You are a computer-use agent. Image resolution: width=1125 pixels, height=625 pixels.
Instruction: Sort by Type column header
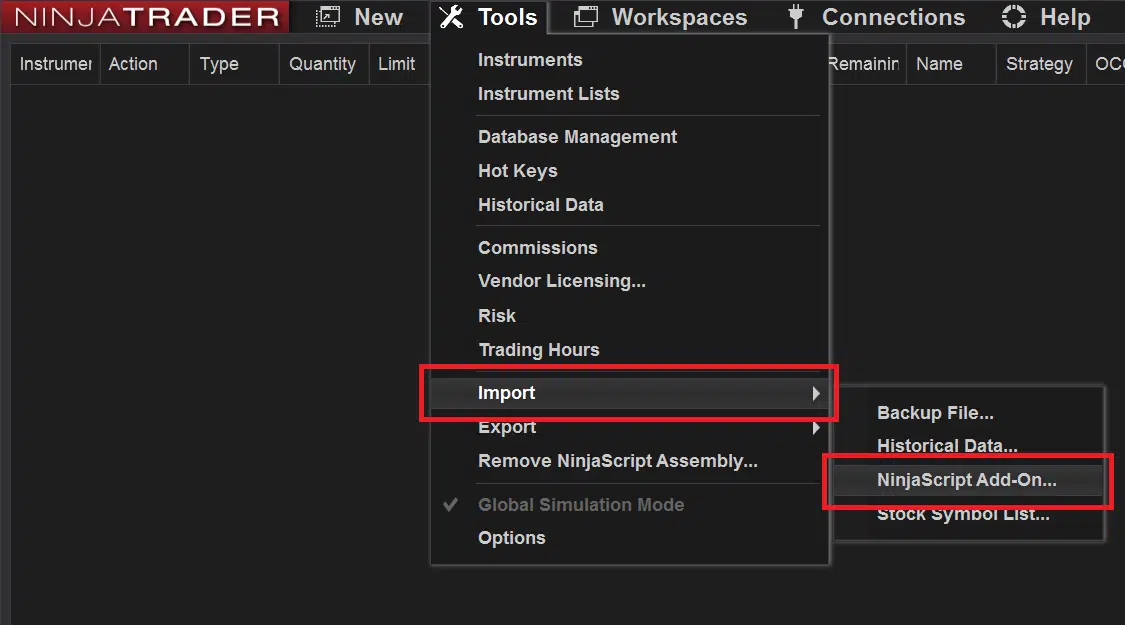234,64
